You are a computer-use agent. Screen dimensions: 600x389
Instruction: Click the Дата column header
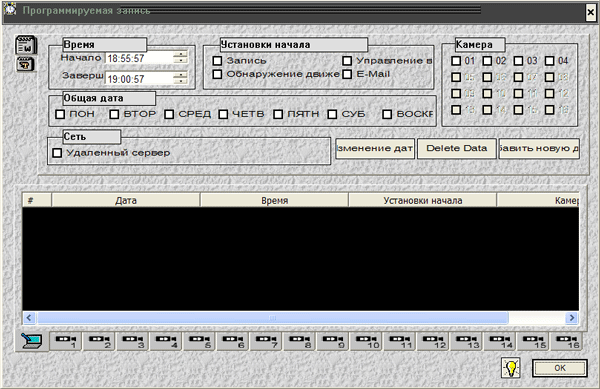tap(126, 200)
